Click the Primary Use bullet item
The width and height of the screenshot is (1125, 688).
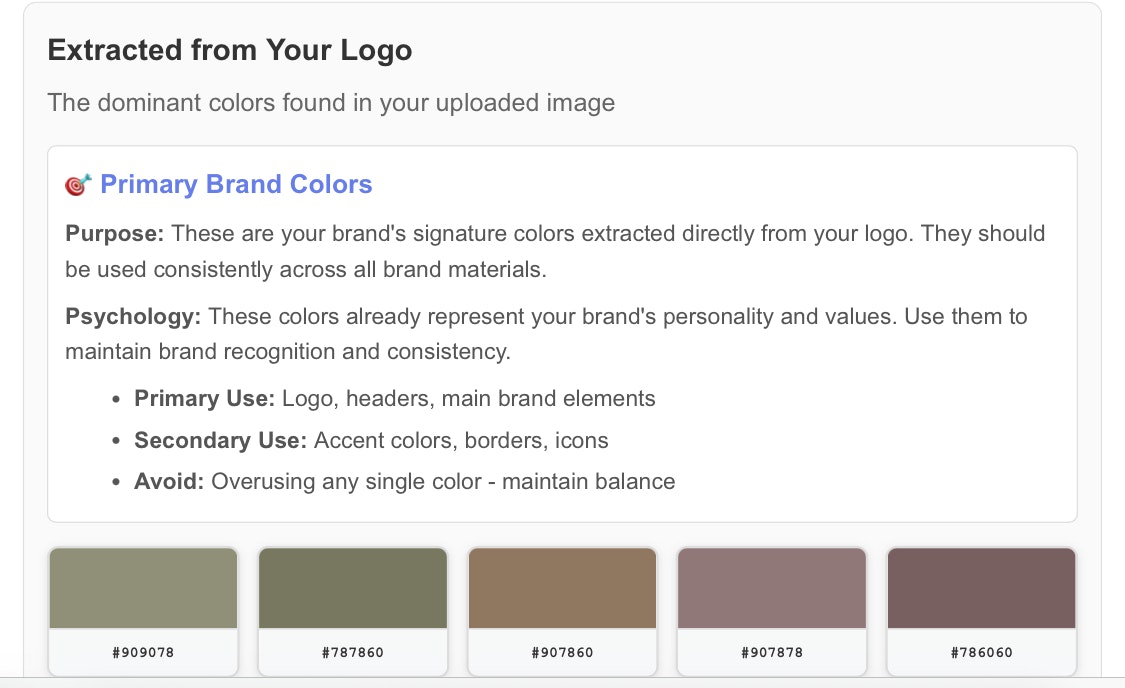pos(395,398)
